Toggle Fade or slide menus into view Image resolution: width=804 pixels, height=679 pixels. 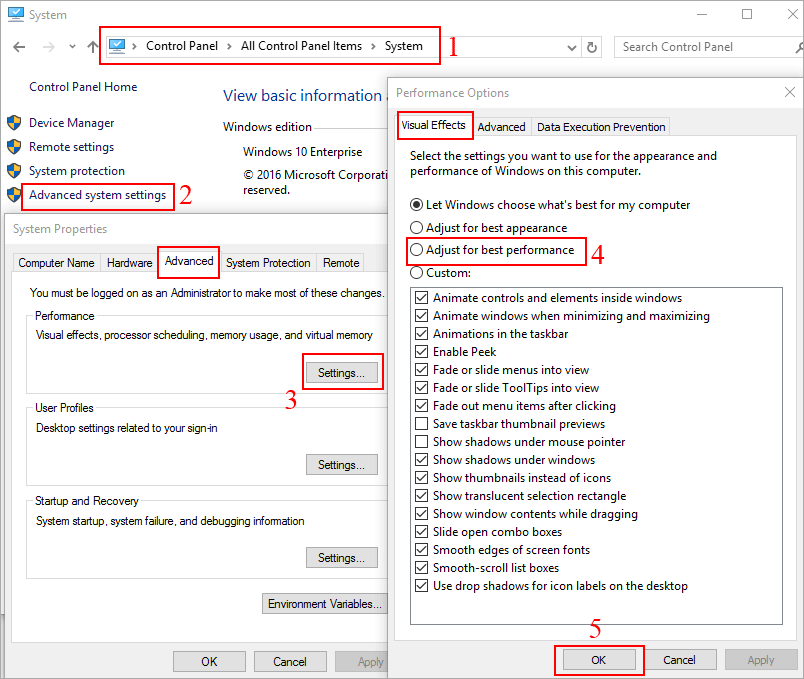coord(502,370)
